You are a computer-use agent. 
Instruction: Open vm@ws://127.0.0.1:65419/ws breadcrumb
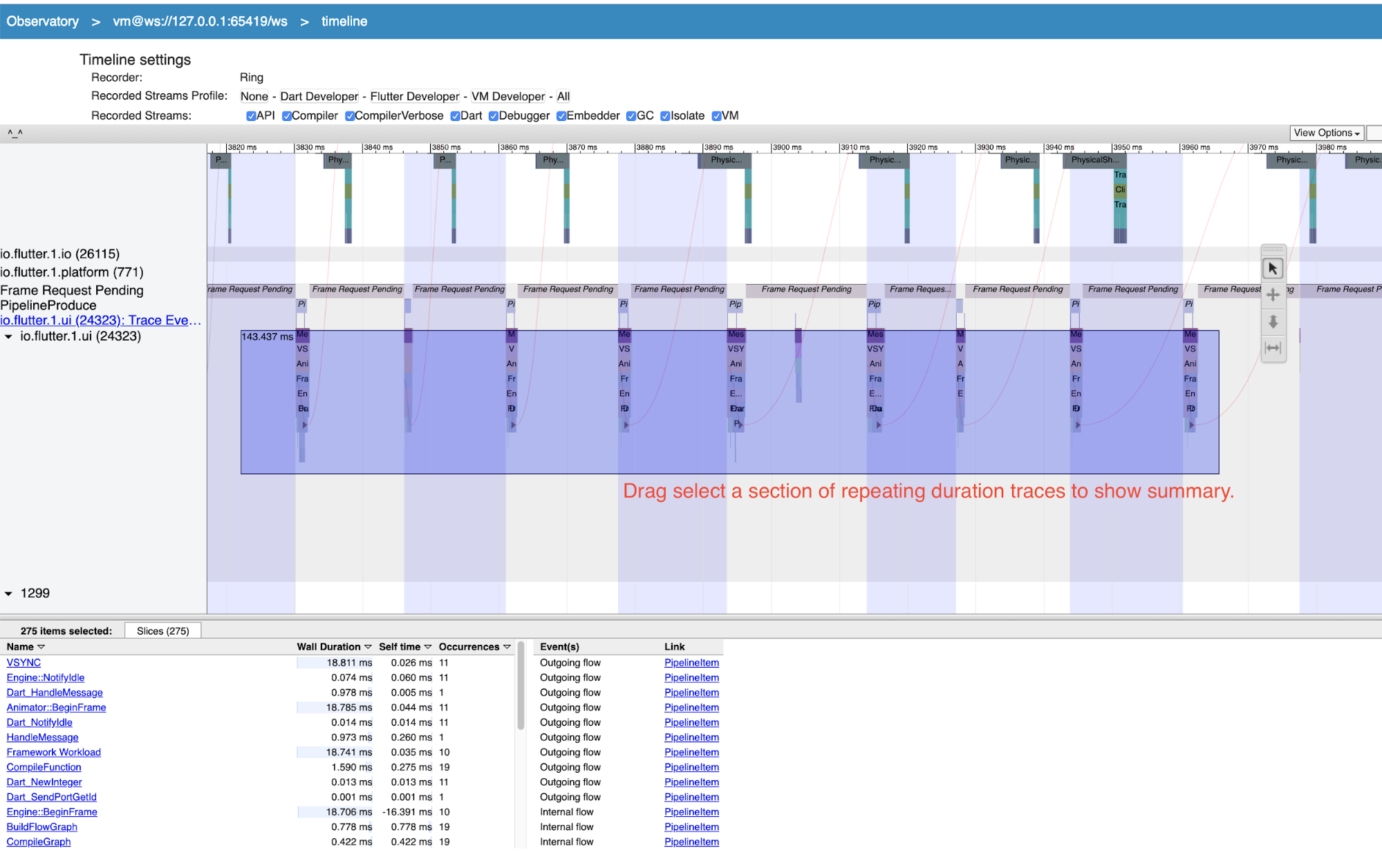coord(200,21)
